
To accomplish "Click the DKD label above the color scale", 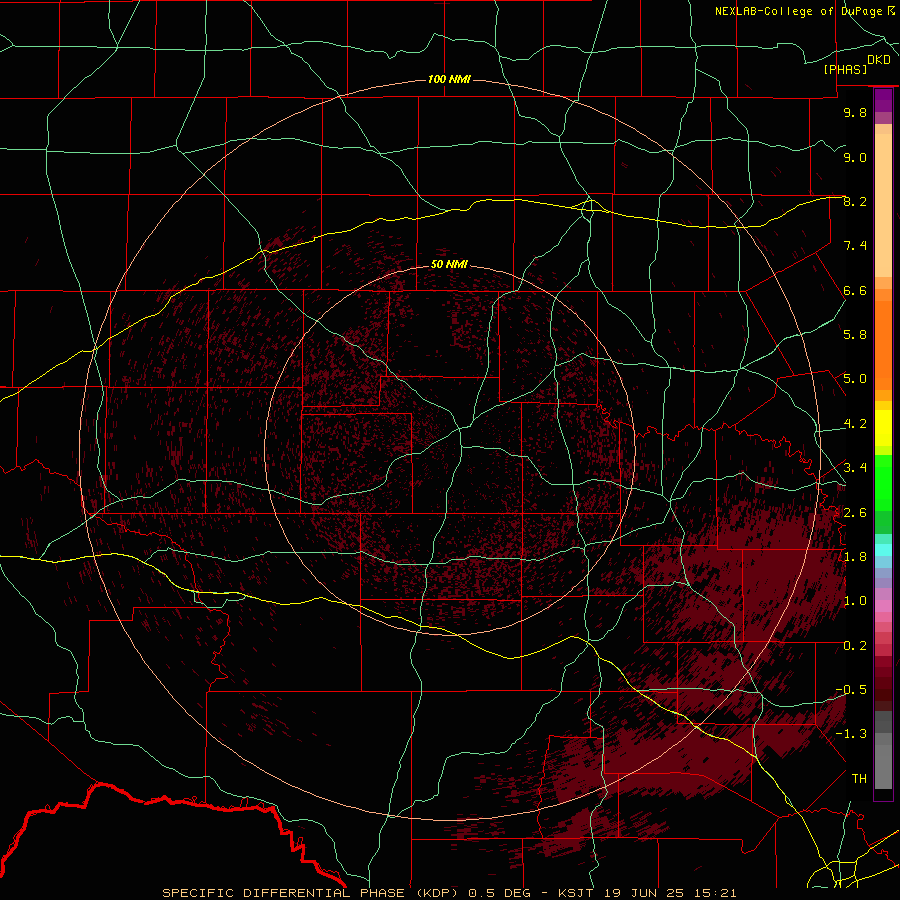I will point(879,59).
